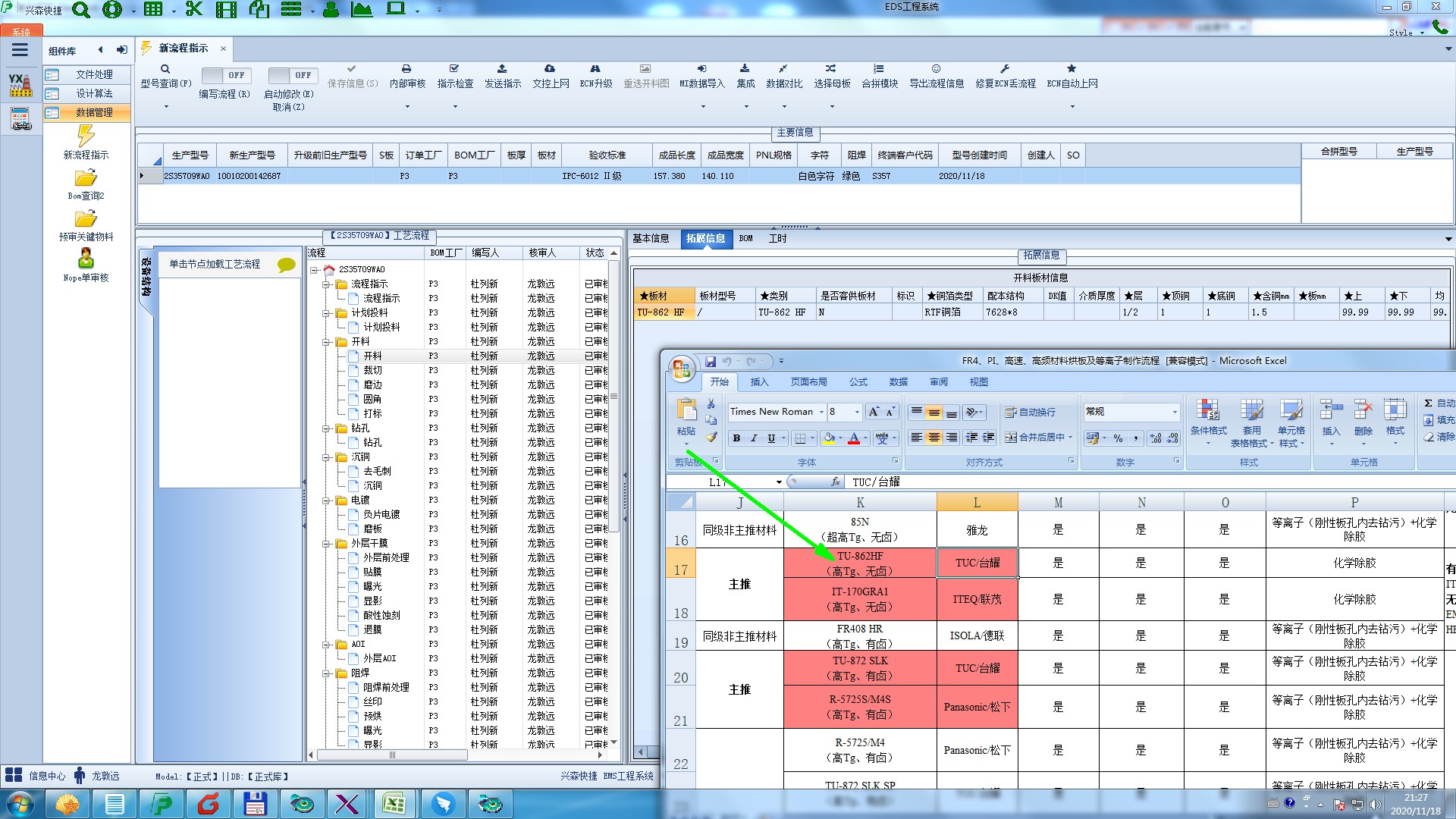Screen dimensions: 1456x819
Task: Open the 常规 number format dropdown
Action: (x=1175, y=412)
